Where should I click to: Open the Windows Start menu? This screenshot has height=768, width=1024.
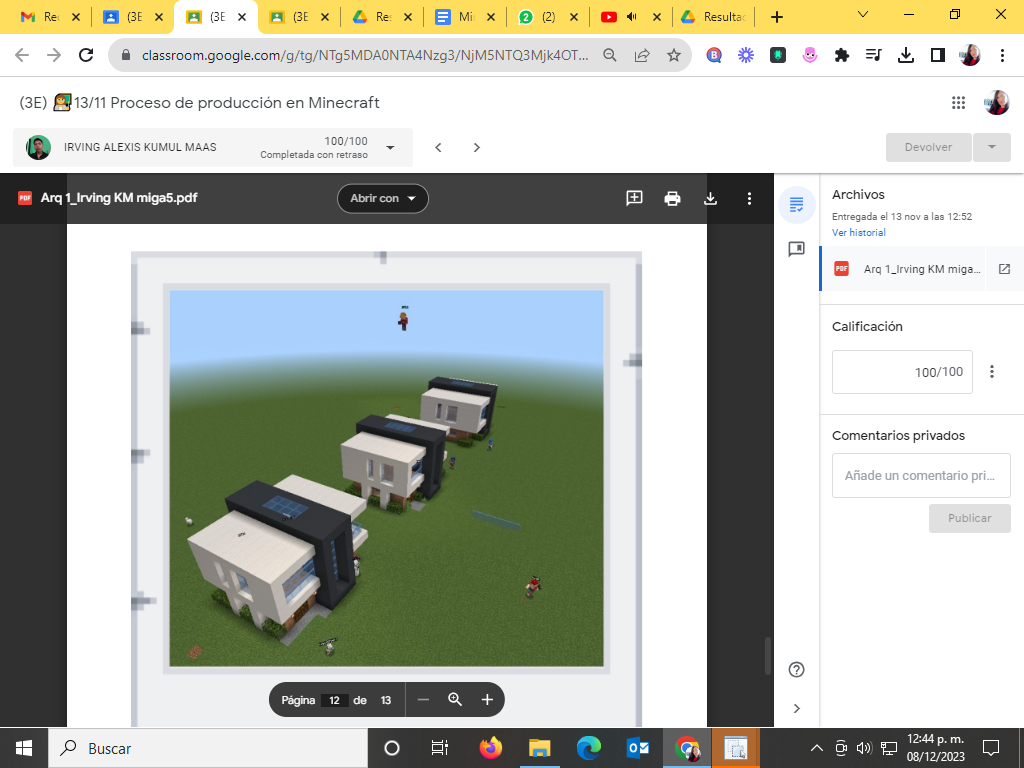click(x=24, y=748)
